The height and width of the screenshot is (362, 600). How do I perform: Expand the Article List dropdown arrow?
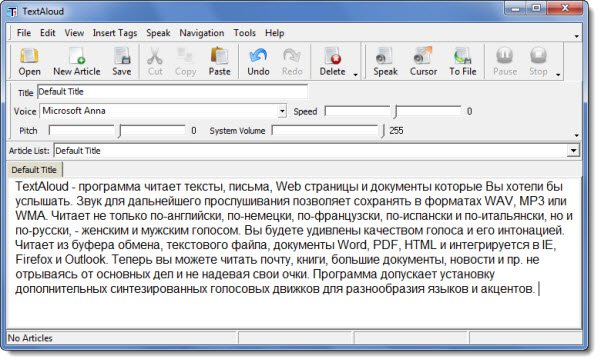(573, 150)
